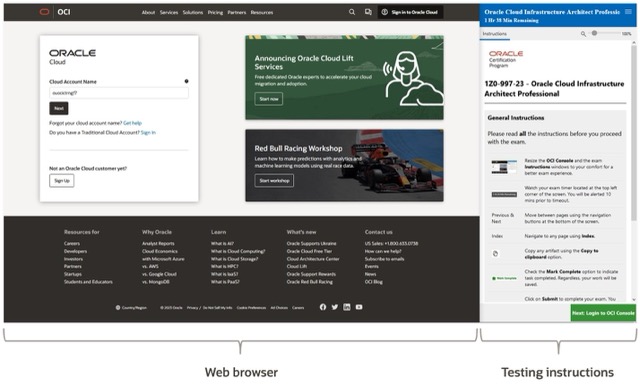Click Start workshop on Red Bull banner

coord(274,180)
